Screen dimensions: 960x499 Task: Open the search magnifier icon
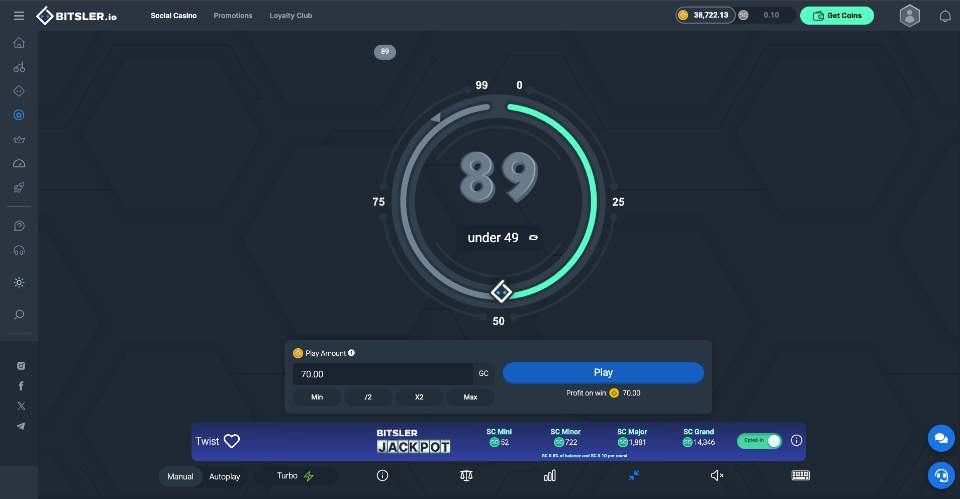pos(19,314)
